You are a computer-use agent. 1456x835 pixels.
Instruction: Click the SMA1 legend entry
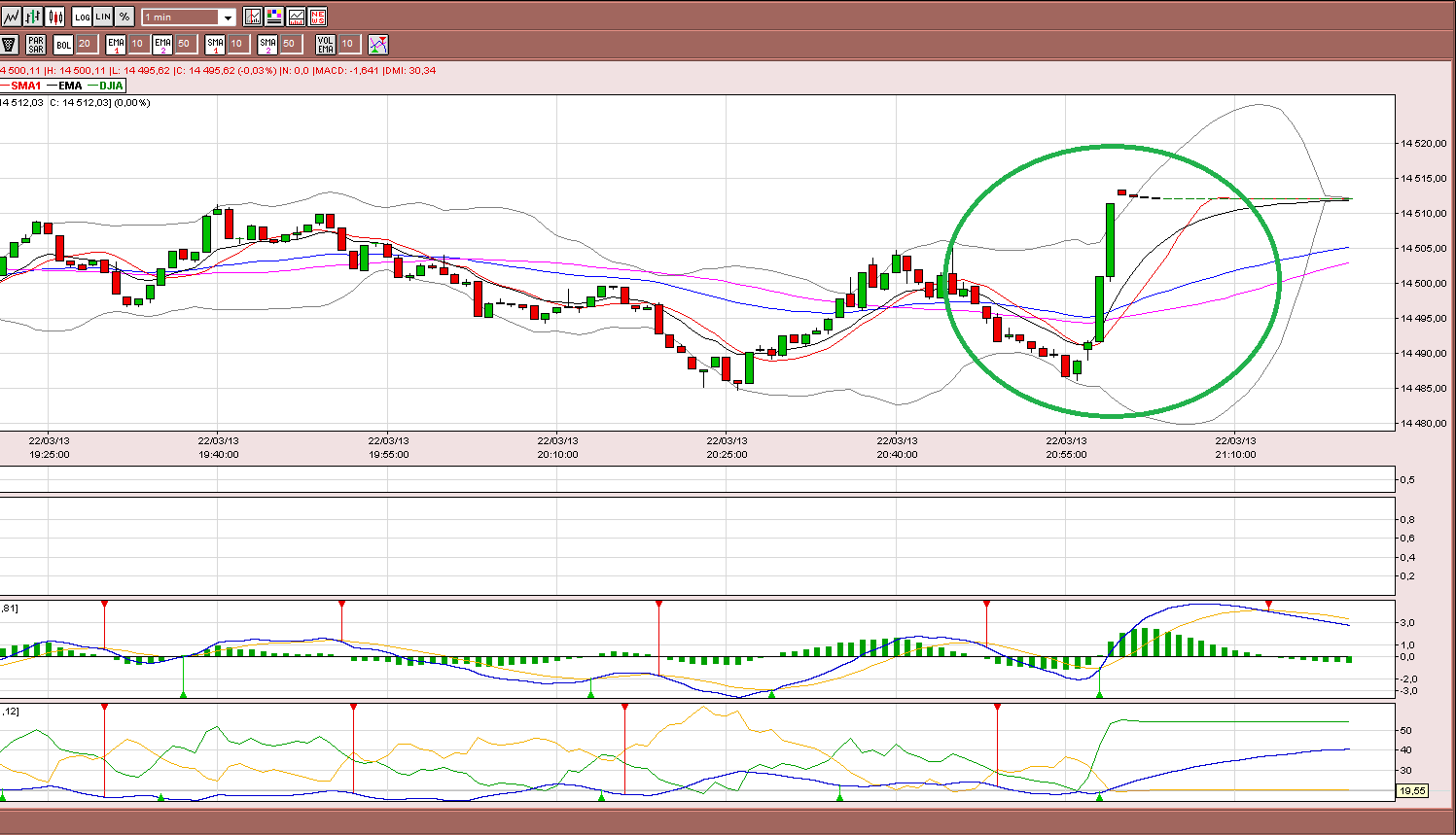[21, 86]
